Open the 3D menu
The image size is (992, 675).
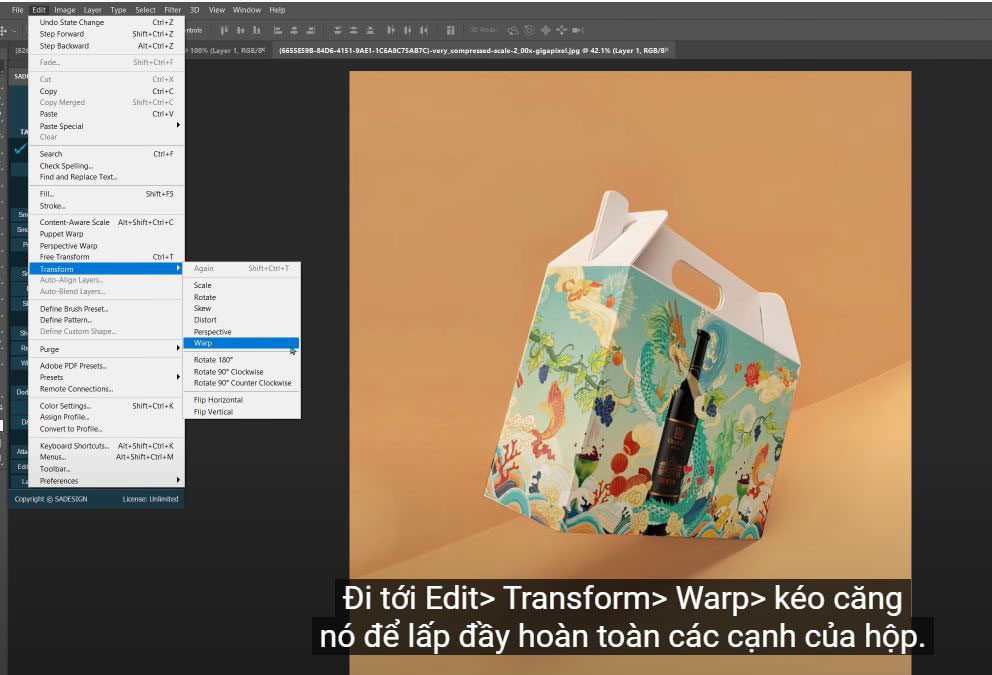click(195, 9)
